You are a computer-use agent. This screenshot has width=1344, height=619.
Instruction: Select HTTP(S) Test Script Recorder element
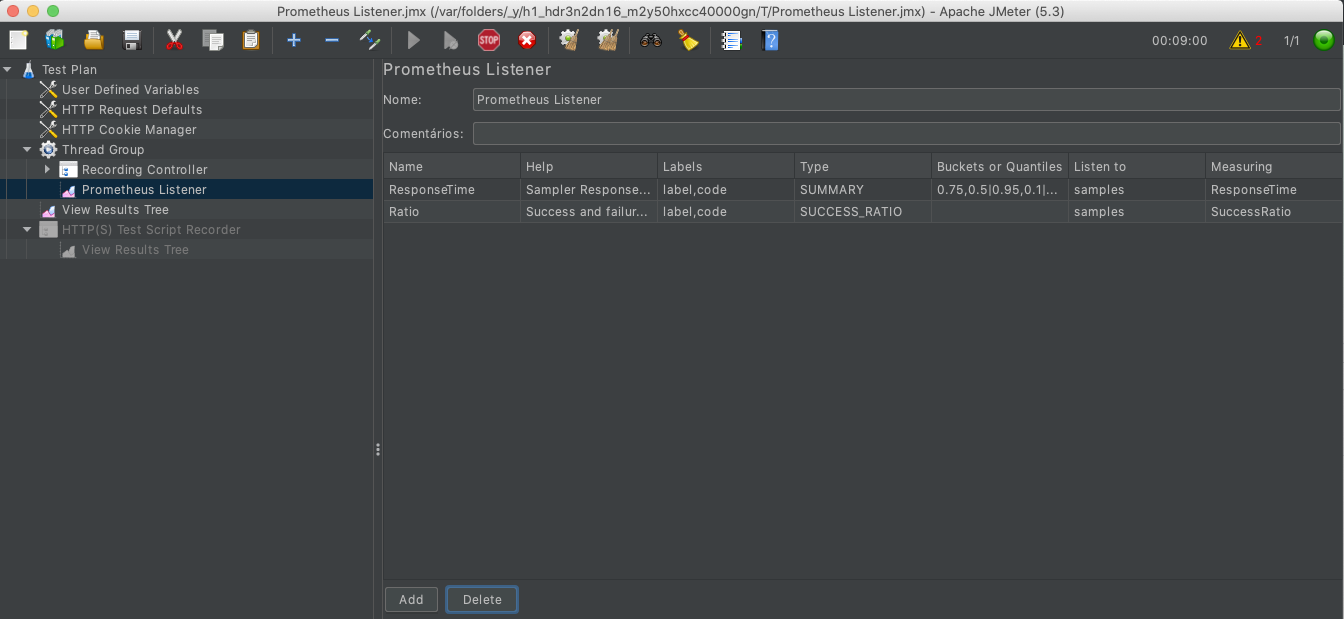pyautogui.click(x=151, y=230)
